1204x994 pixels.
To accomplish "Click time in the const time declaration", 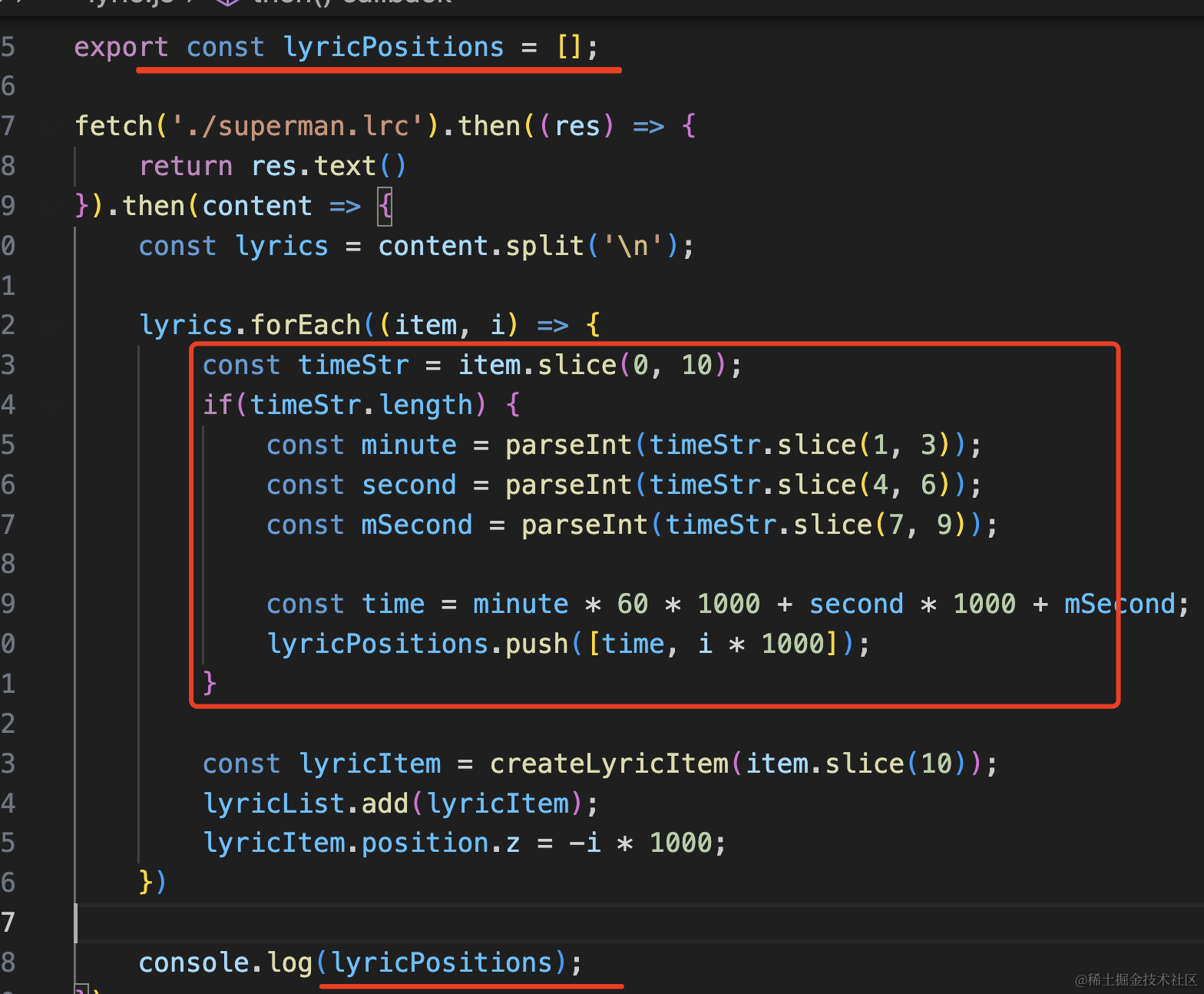I will [392, 604].
